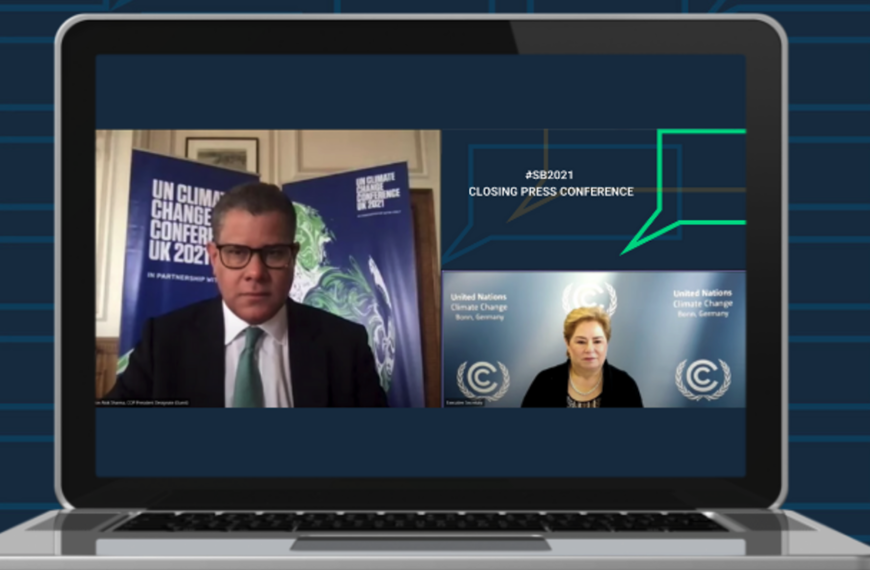Click the "COP President Designate (Guest)" name label
Screen dimensions: 870x570
point(143,403)
